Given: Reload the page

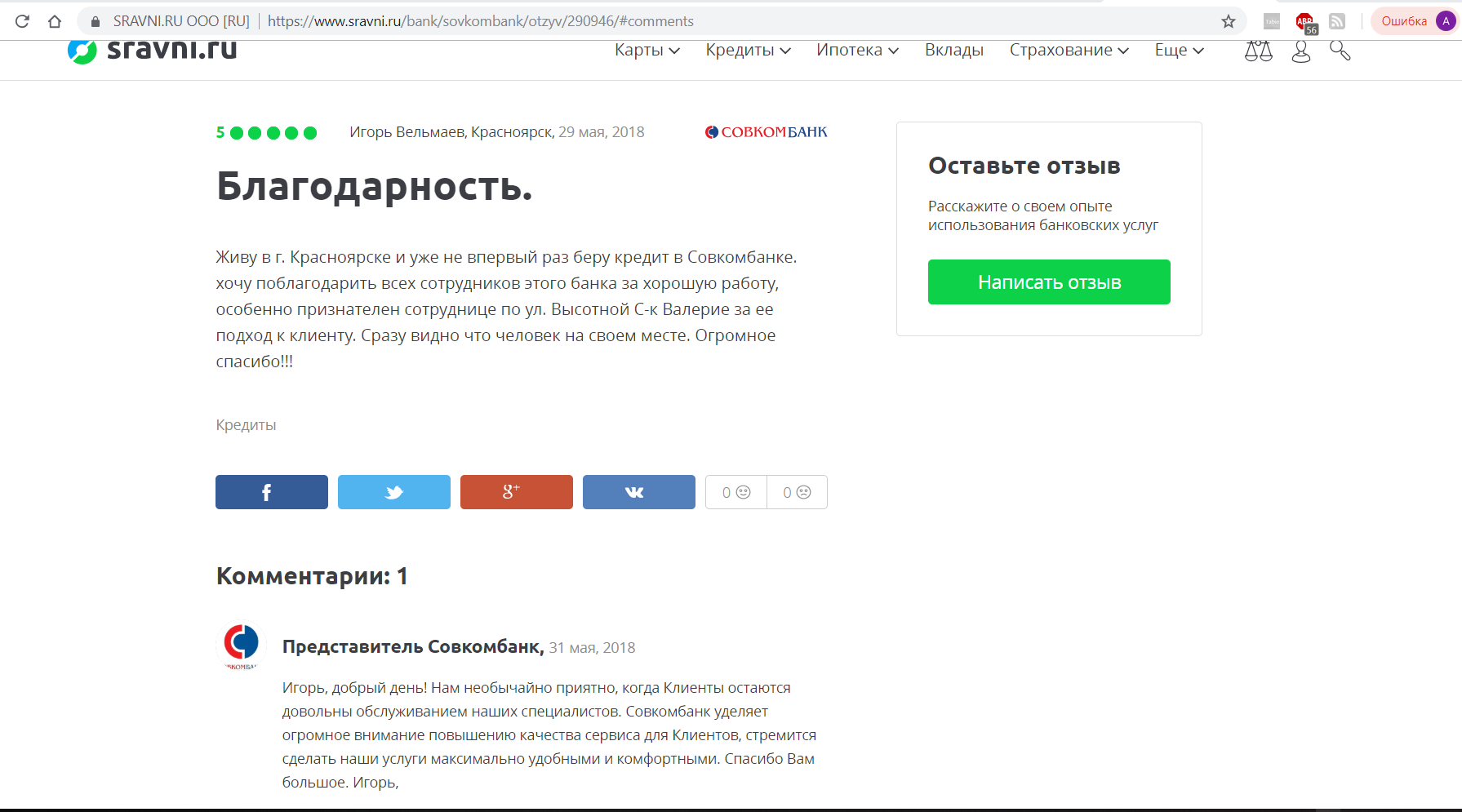Looking at the screenshot, I should pos(22,21).
